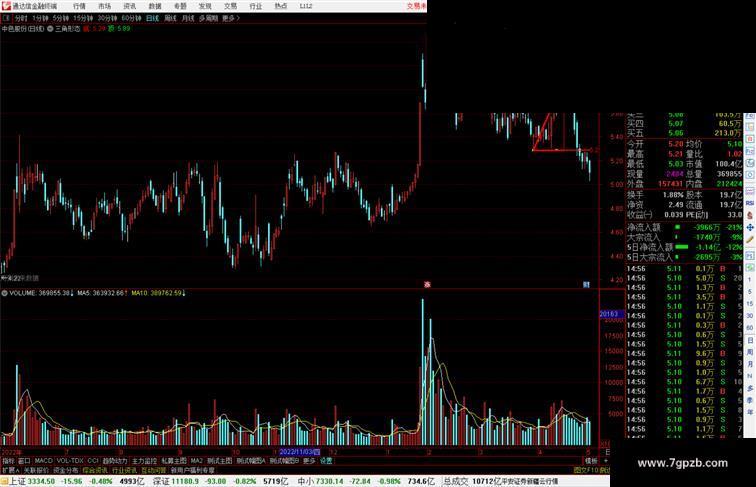Click the panel icon left of 分时
Screen dimensions: 756x487
click(7, 18)
